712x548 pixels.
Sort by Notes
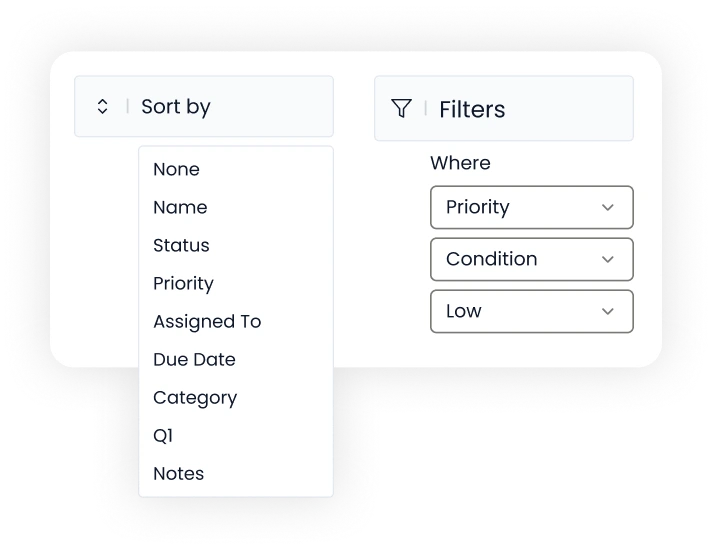pos(178,474)
